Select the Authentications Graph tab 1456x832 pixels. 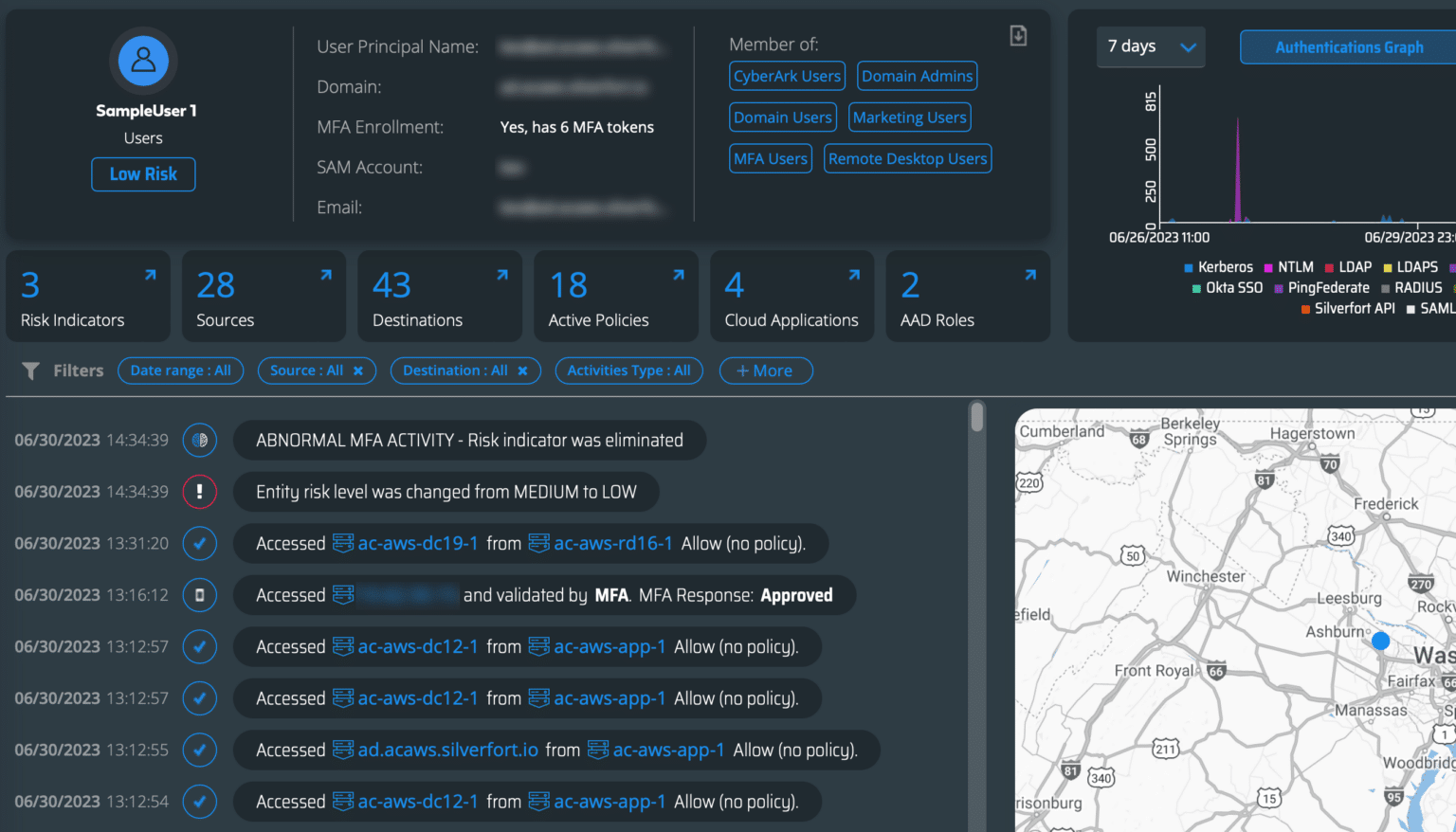[x=1348, y=46]
